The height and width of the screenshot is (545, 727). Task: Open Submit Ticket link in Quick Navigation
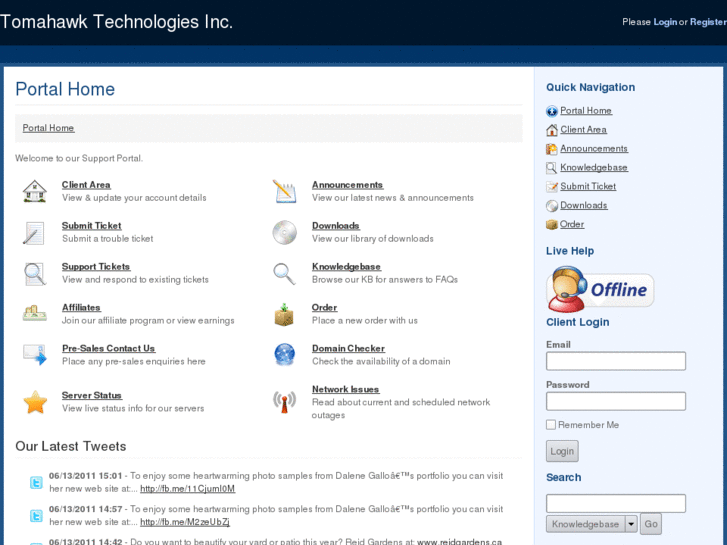[588, 186]
